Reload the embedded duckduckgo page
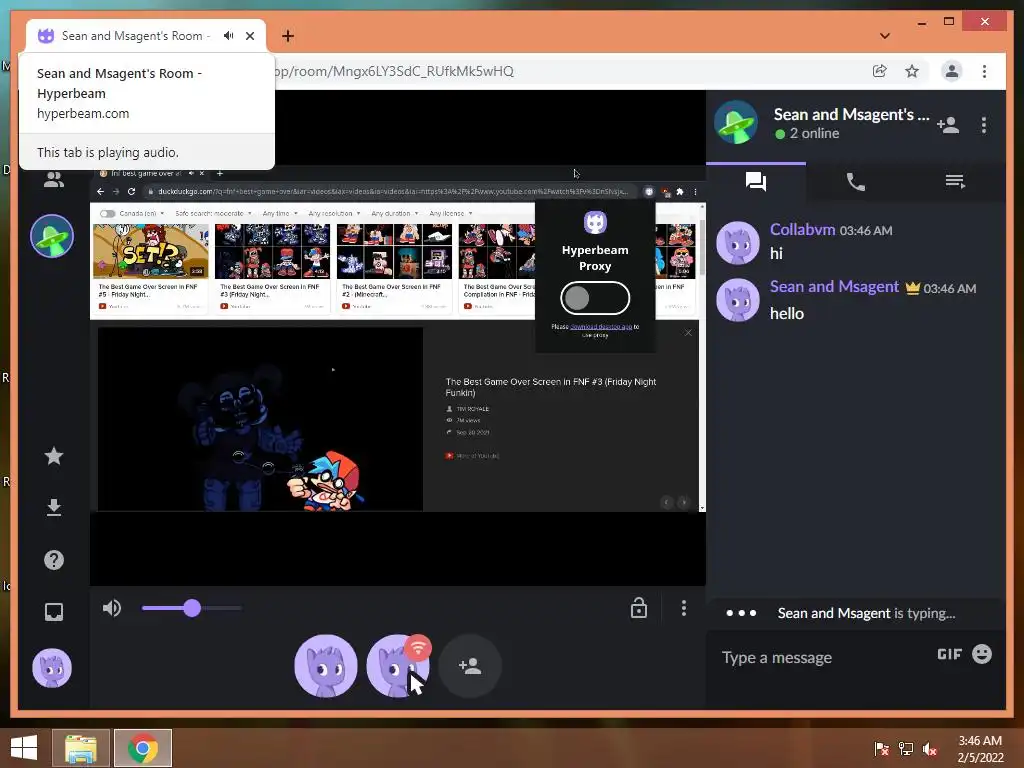The image size is (1024, 768). (131, 191)
